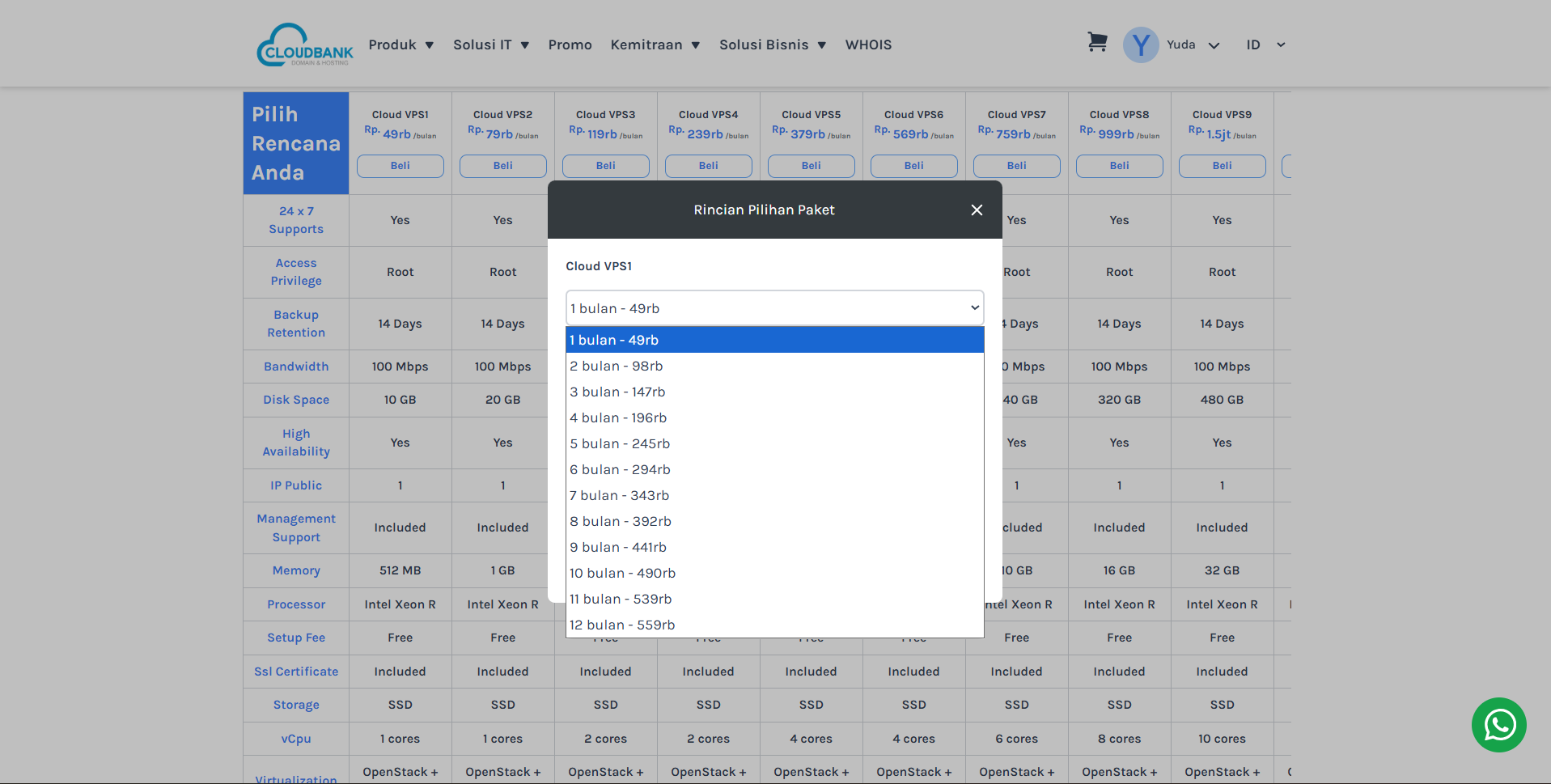The width and height of the screenshot is (1551, 784).
Task: Expand the Produk menu
Action: tap(400, 45)
